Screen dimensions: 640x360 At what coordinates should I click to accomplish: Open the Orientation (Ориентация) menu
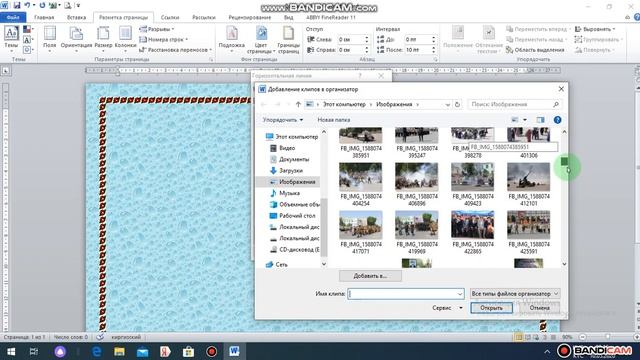click(x=76, y=38)
